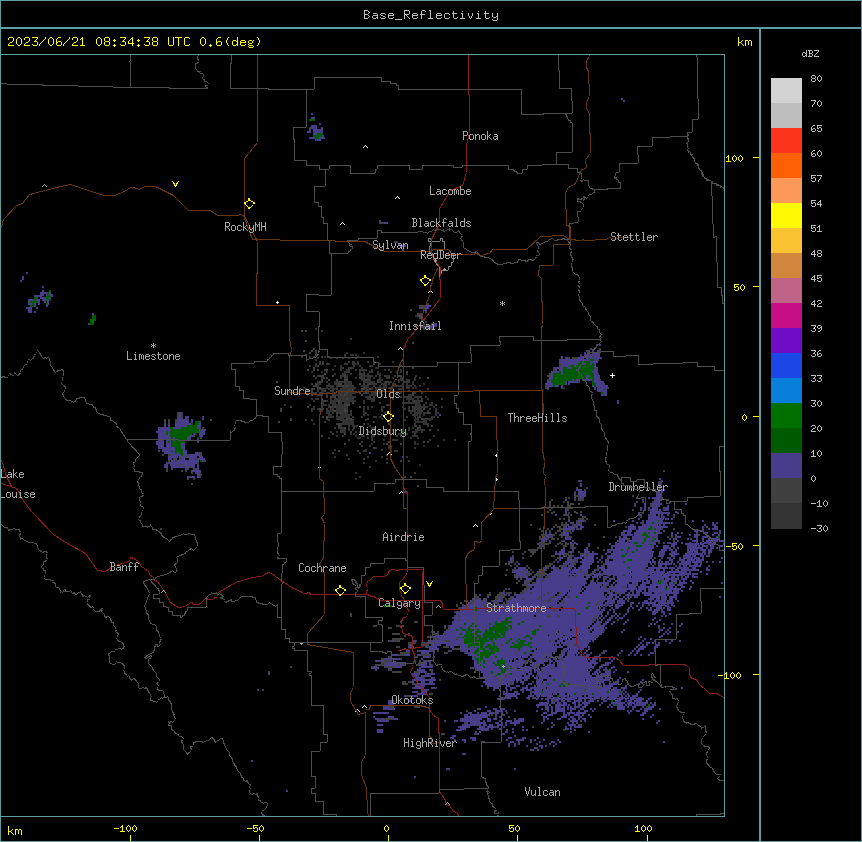The image size is (862, 842).
Task: Click the dBZ legend heading
Action: [810, 53]
